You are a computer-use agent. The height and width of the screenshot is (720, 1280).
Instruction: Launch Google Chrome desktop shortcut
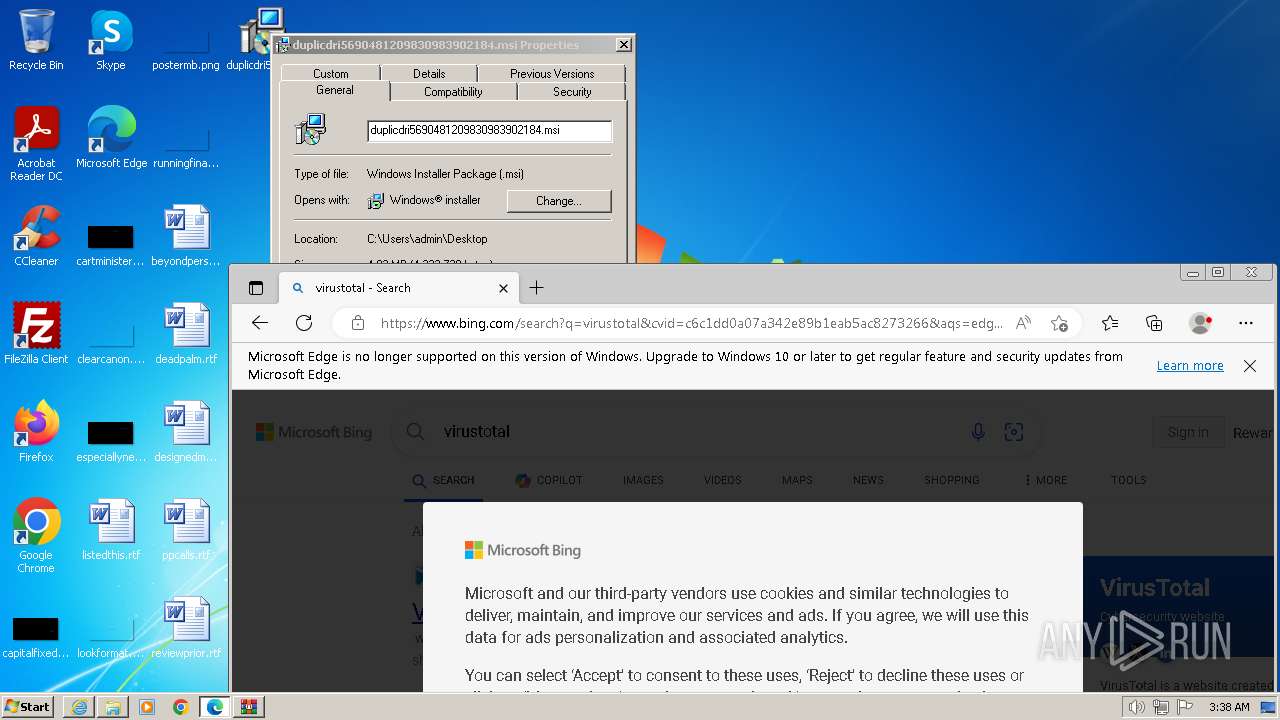(x=36, y=536)
